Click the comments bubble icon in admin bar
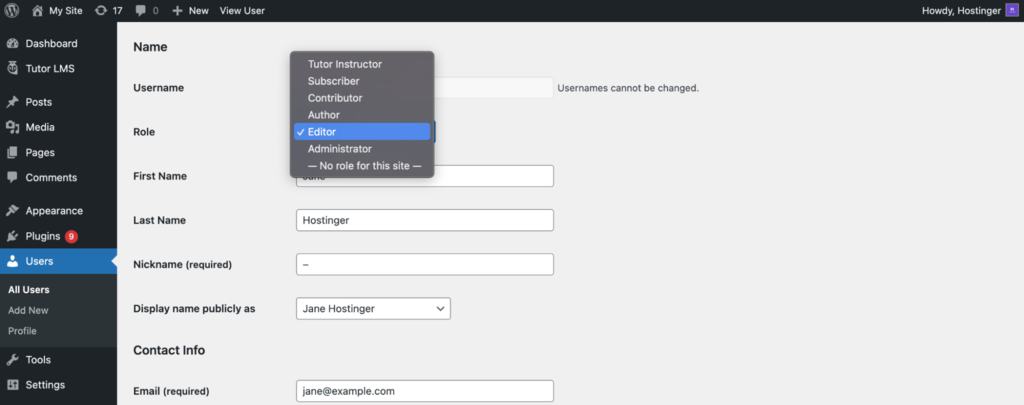 139,10
